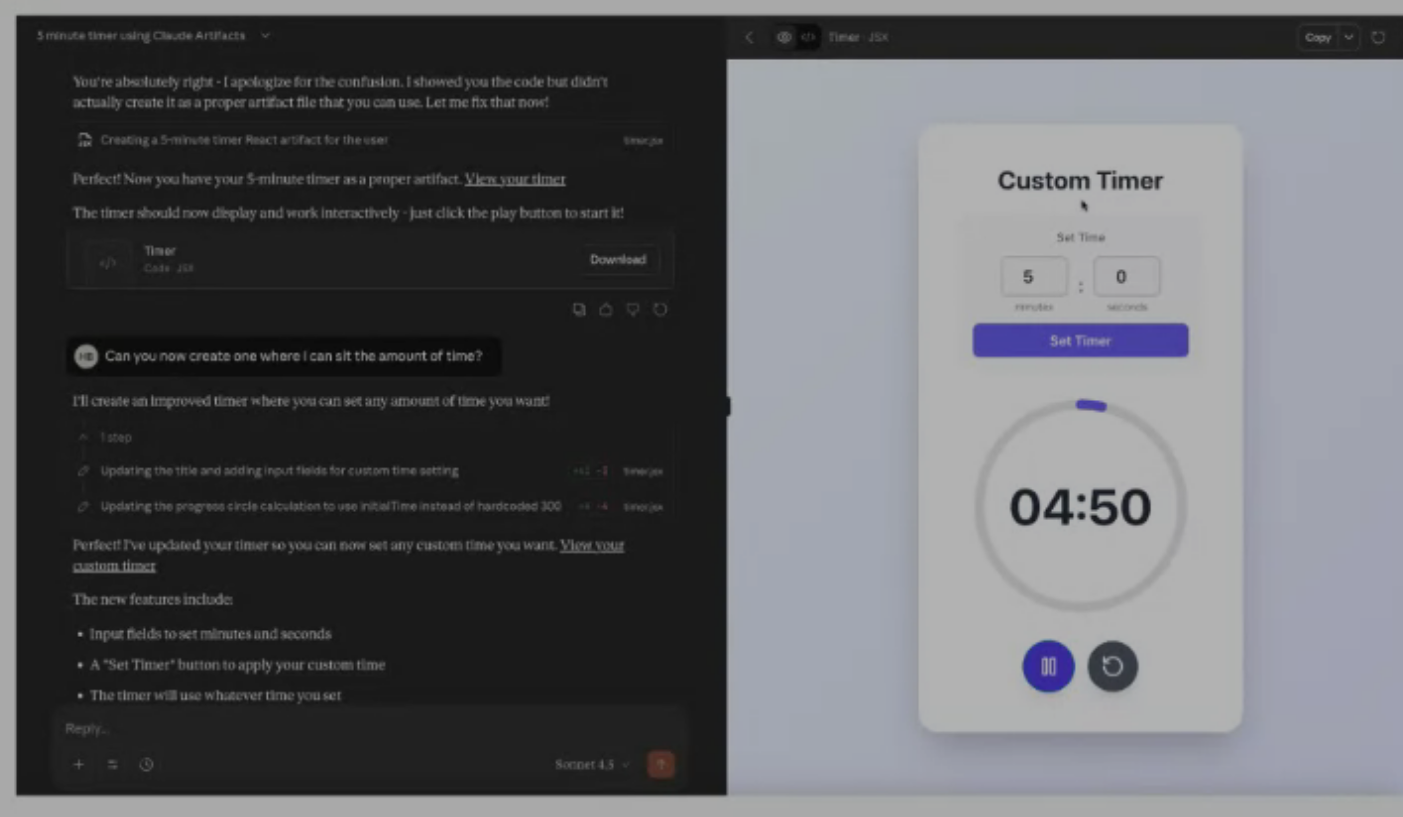1403x817 pixels.
Task: Pause the running timer
Action: pos(1048,666)
